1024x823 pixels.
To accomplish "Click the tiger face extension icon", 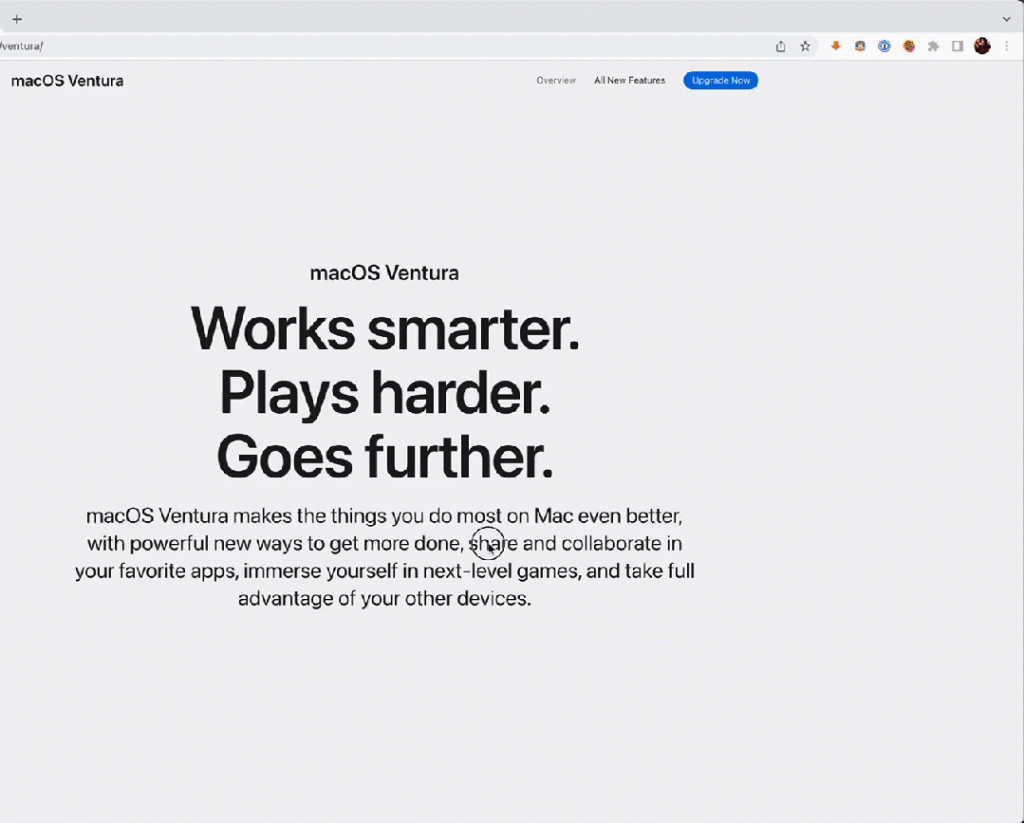I will coord(909,46).
